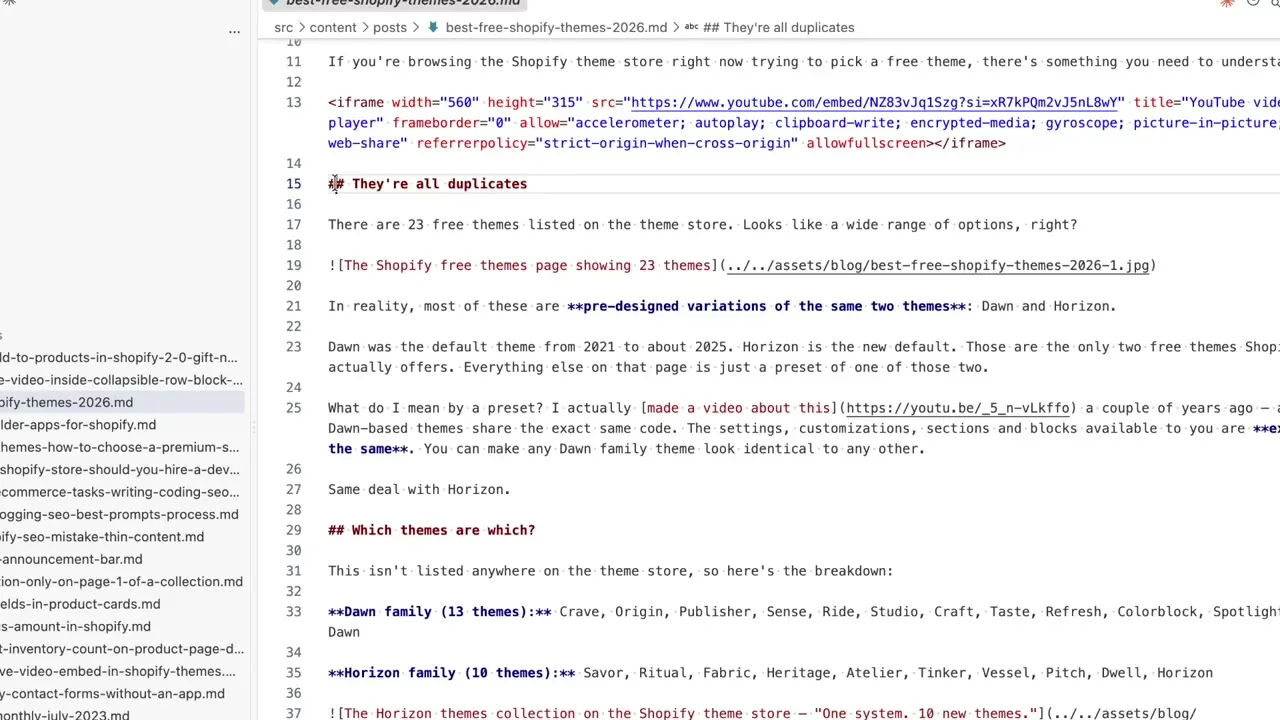Open the apps-for-shopify.md file
This screenshot has height=720, width=1280.
(x=78, y=425)
